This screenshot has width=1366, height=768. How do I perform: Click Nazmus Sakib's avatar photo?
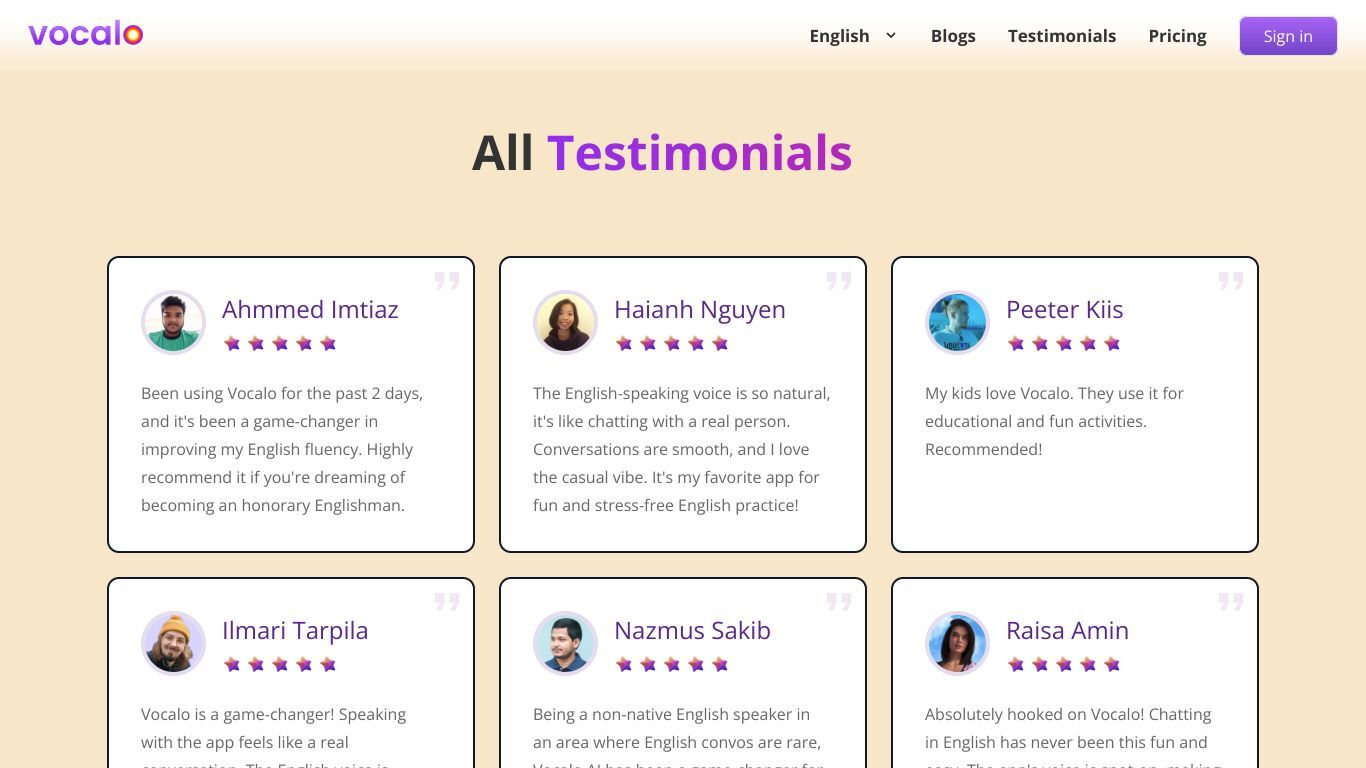click(x=565, y=643)
